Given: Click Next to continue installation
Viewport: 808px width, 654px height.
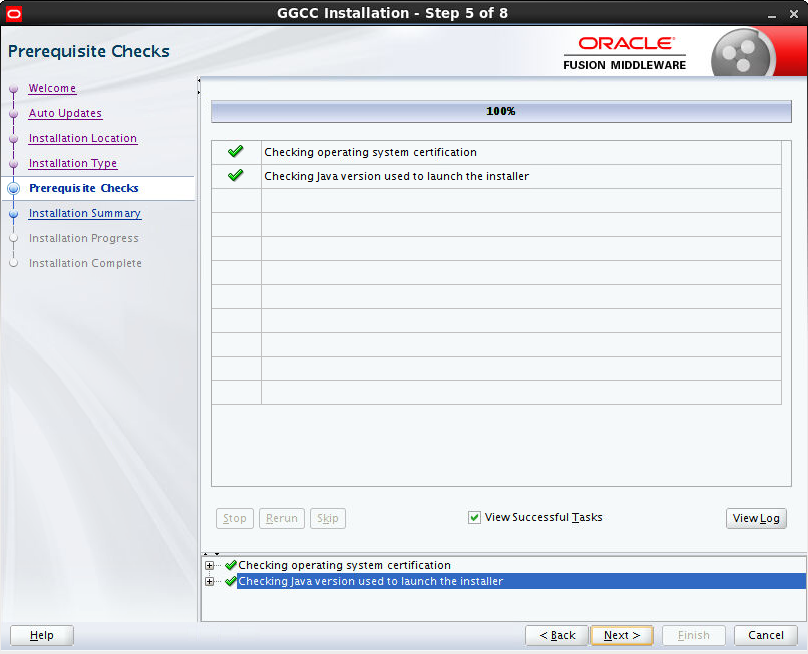Looking at the screenshot, I should pyautogui.click(x=621, y=635).
